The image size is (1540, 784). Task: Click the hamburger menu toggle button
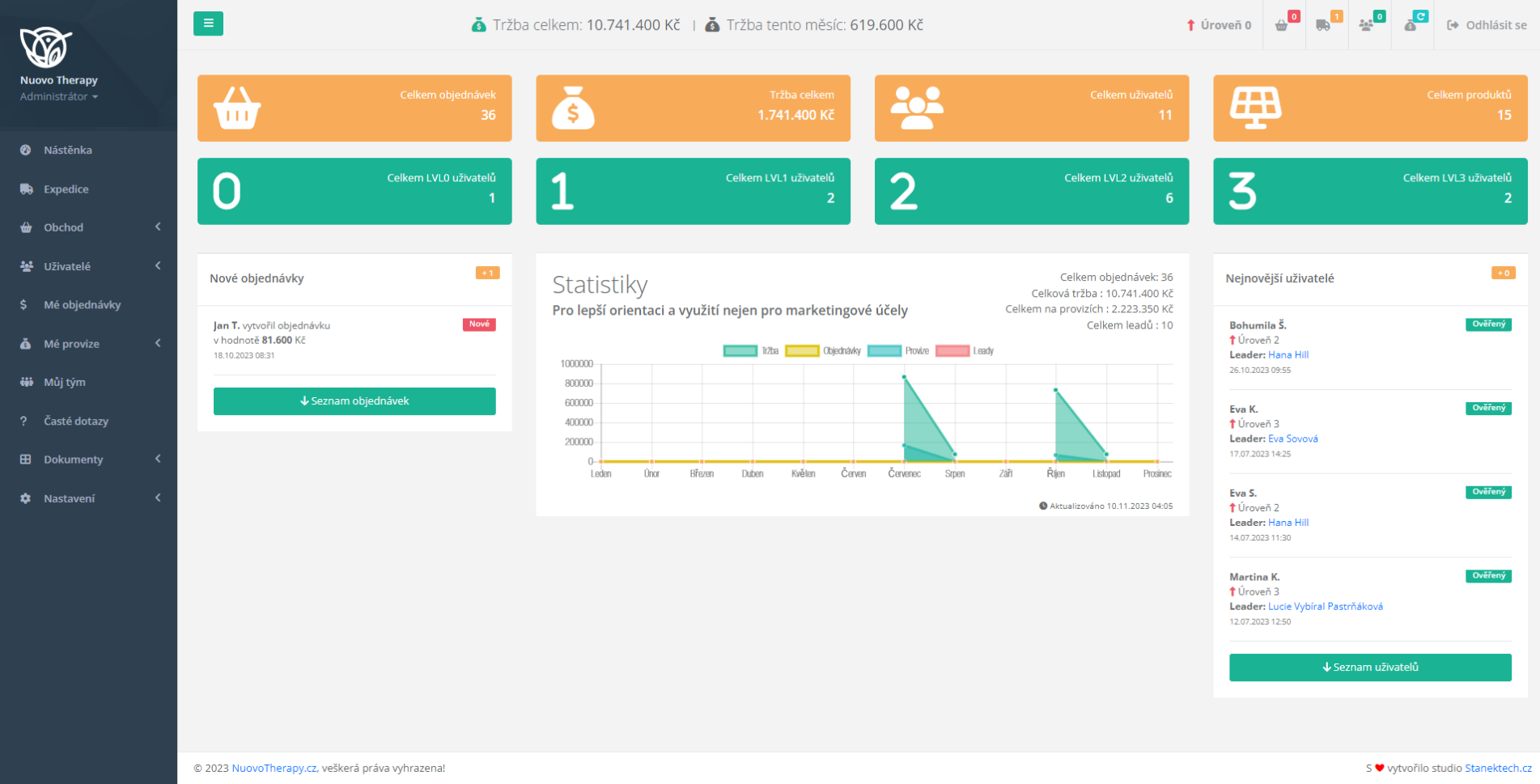208,23
